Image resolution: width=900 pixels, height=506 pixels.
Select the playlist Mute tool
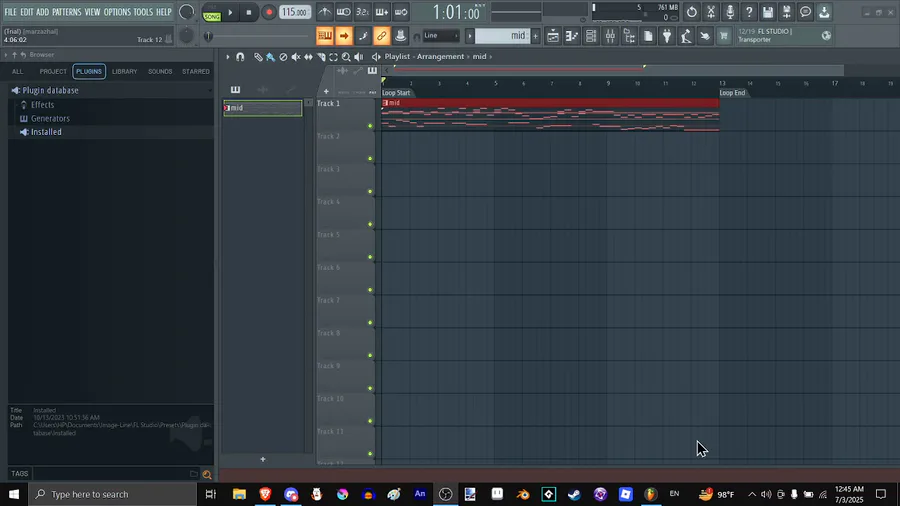click(296, 57)
